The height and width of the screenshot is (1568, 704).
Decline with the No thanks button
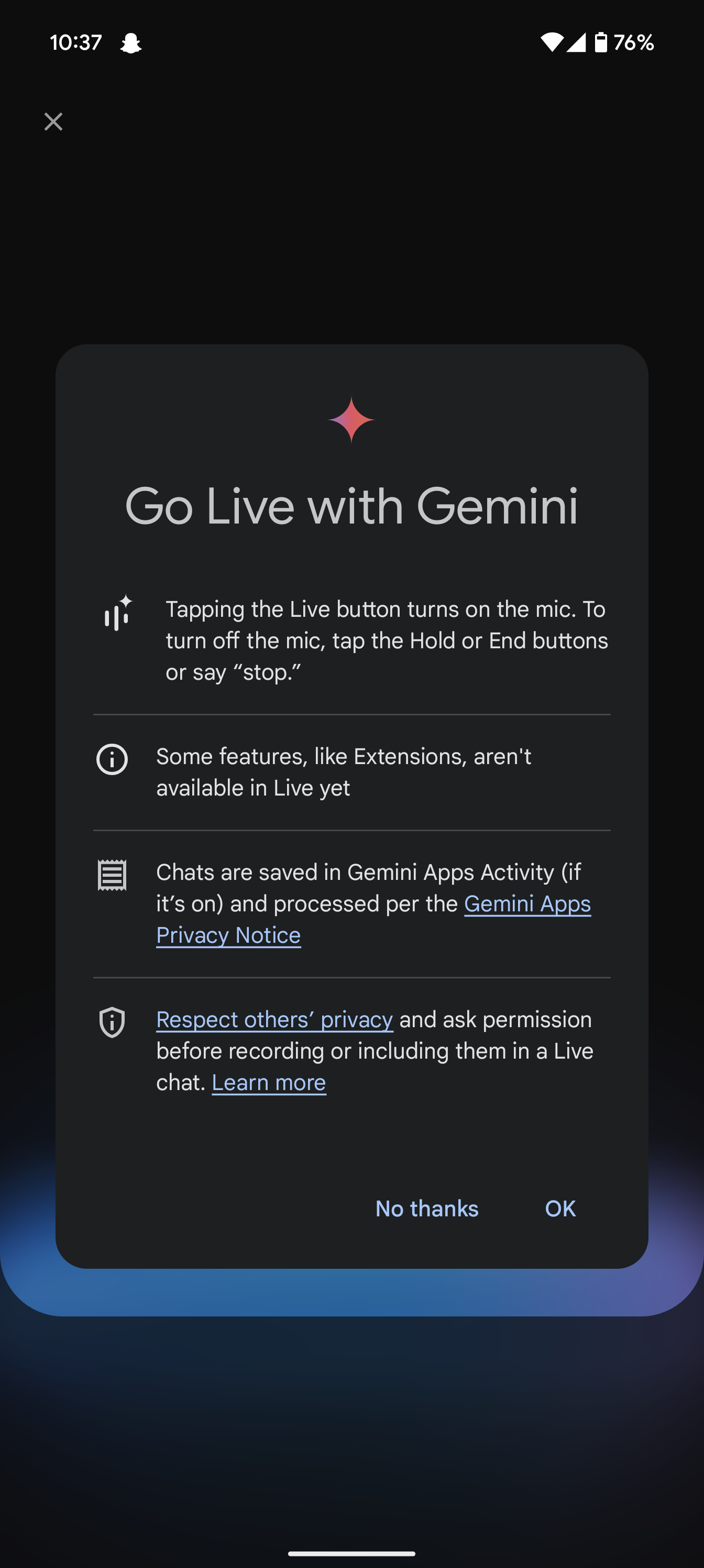[427, 1208]
